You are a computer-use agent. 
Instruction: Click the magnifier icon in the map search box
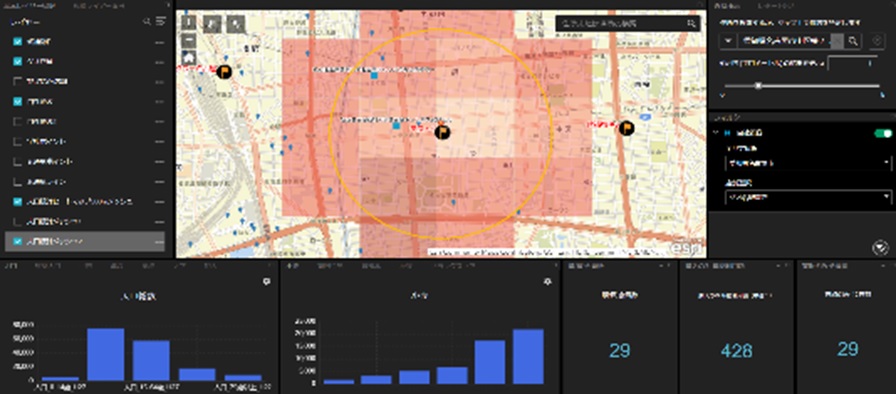(x=691, y=23)
